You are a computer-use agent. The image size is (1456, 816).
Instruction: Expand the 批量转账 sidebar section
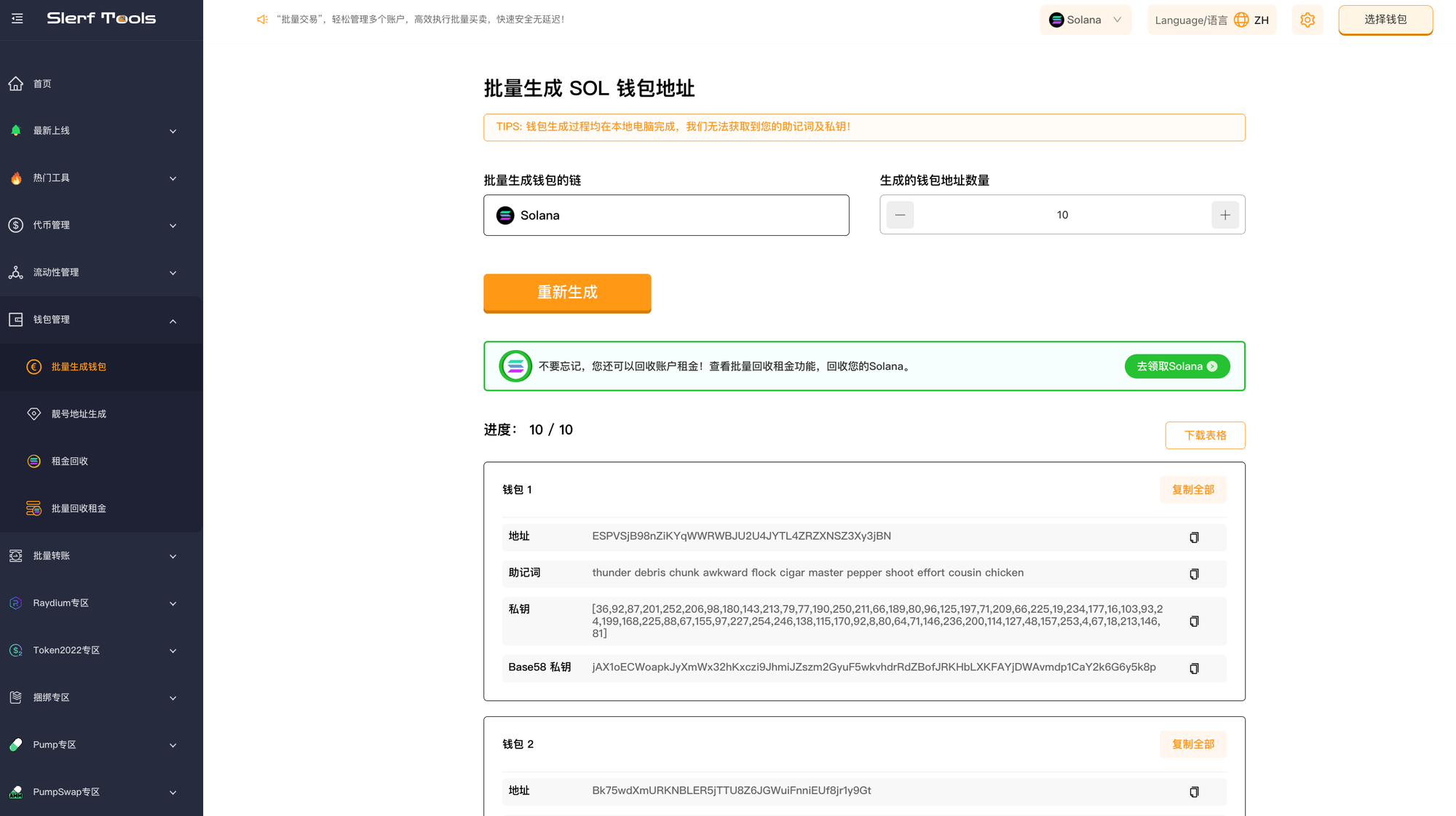101,556
